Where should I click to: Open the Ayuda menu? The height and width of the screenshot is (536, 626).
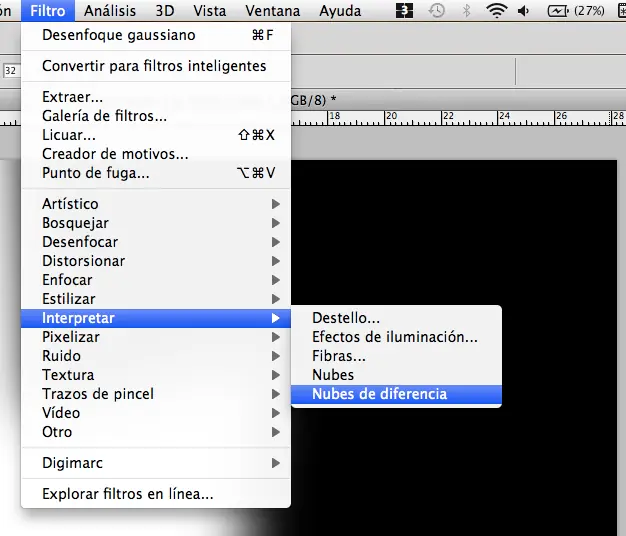(x=340, y=11)
